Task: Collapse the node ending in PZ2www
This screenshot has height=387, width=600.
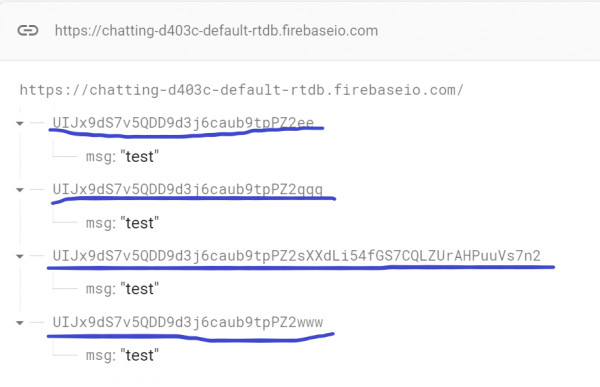Action: click(20, 323)
